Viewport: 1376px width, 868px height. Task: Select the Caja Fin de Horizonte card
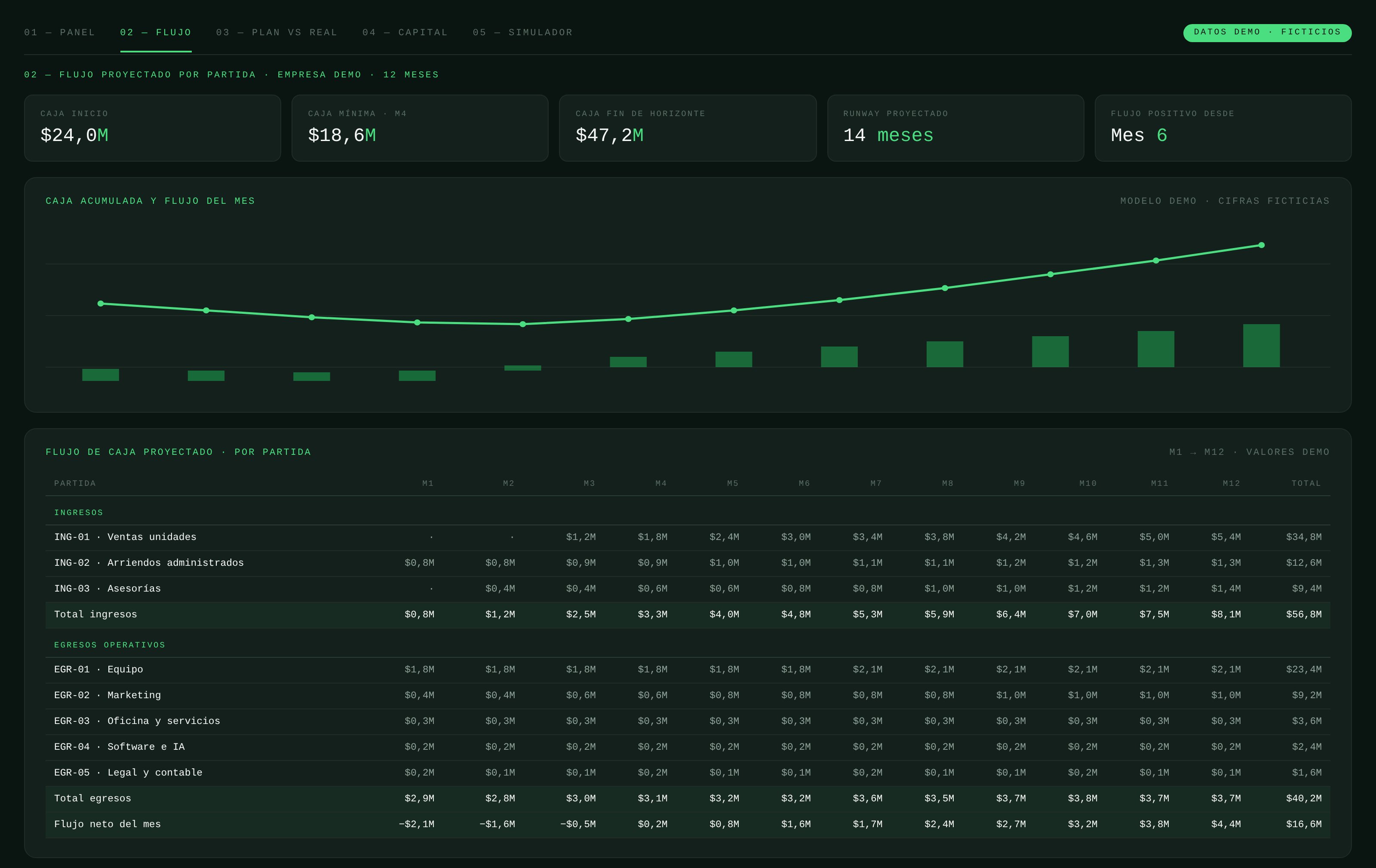point(688,128)
